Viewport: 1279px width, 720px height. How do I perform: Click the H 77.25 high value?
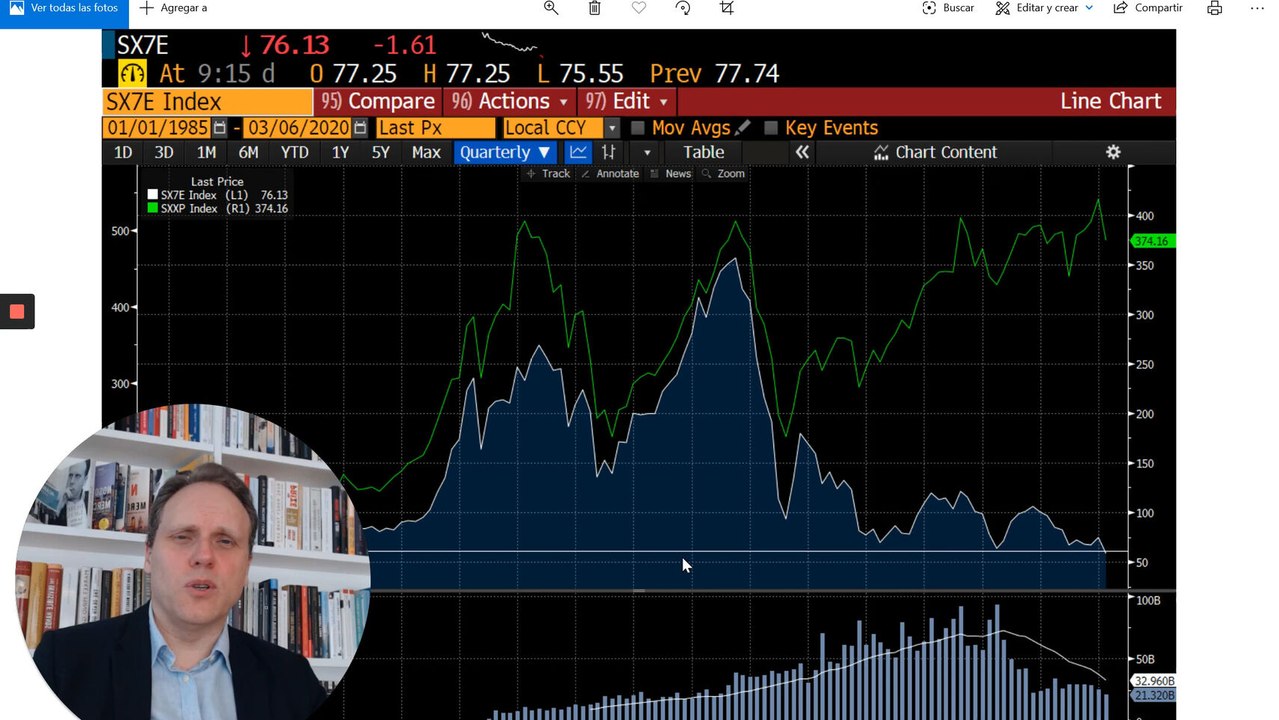point(466,74)
